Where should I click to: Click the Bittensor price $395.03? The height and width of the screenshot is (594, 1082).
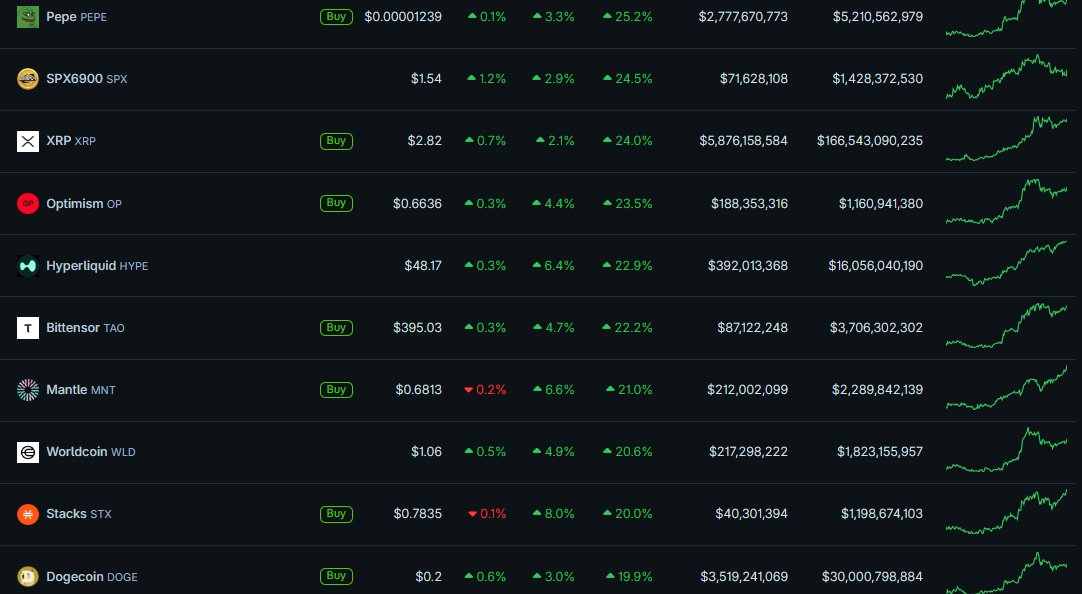pos(417,328)
